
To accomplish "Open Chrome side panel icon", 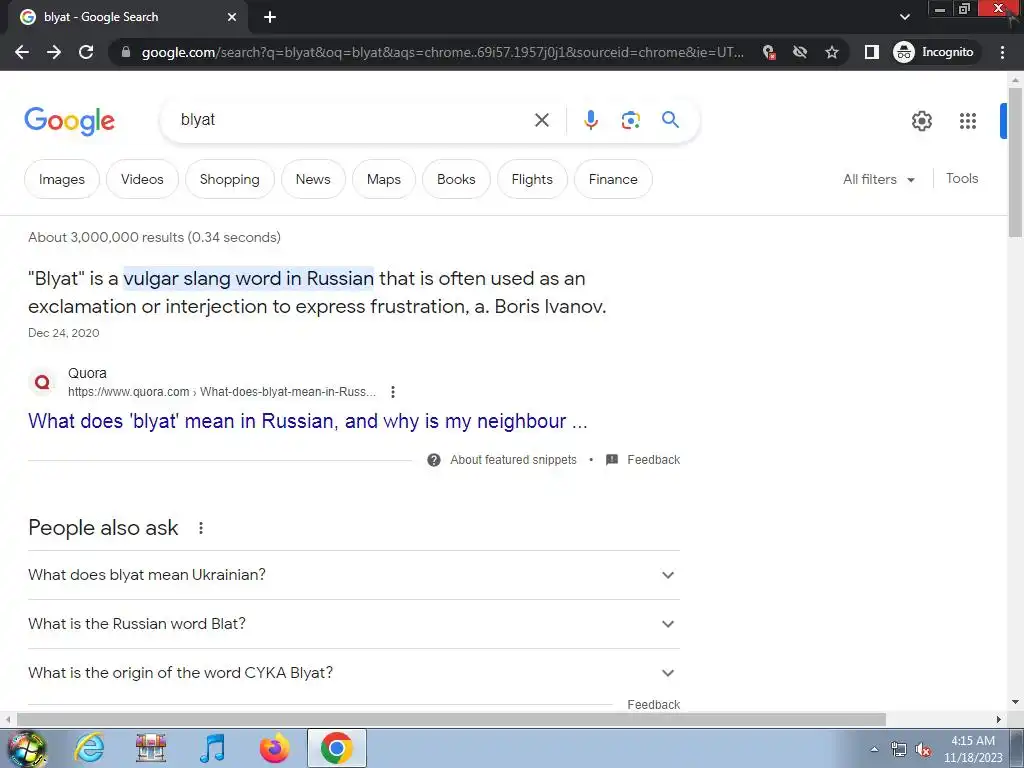I will point(871,52).
